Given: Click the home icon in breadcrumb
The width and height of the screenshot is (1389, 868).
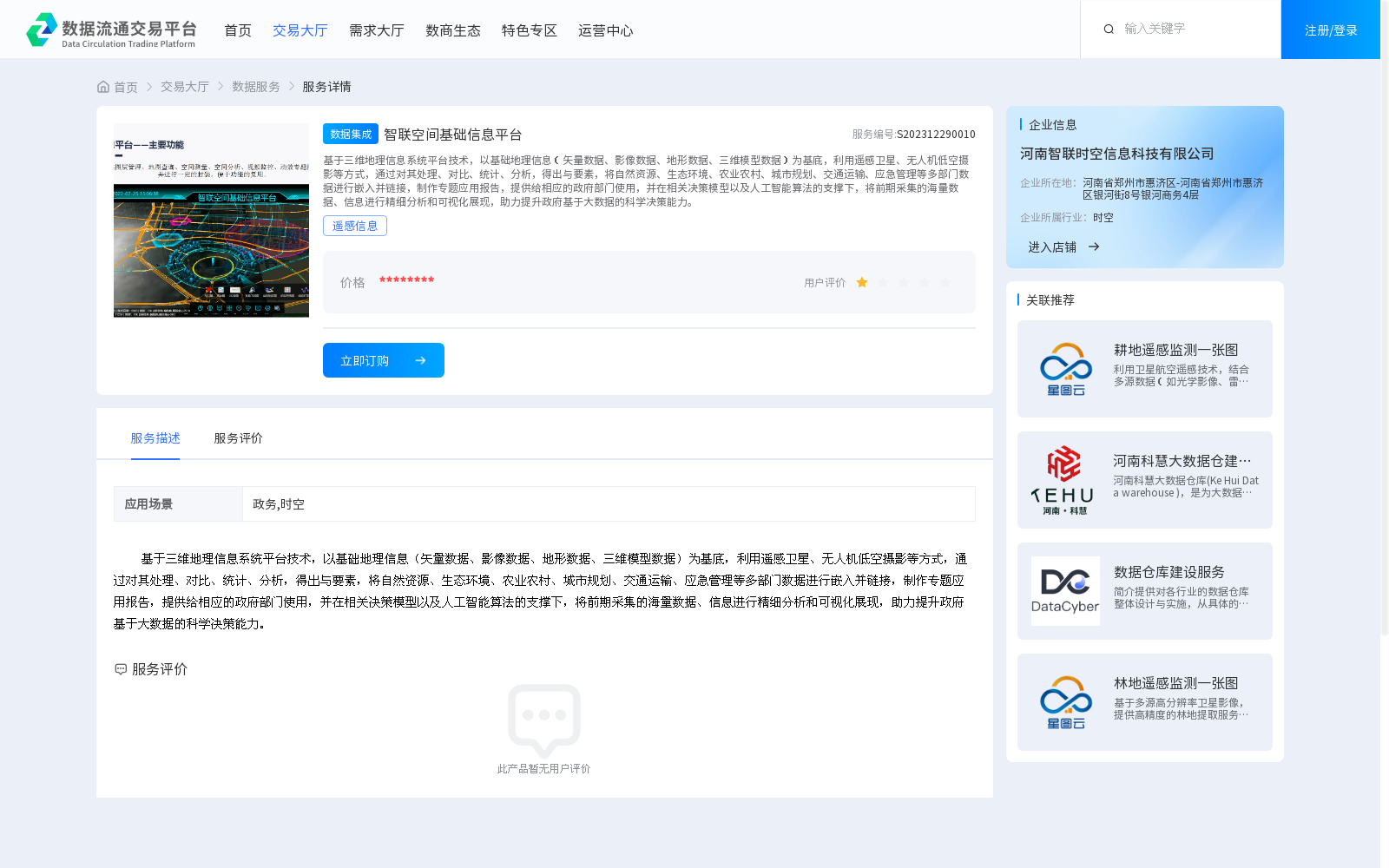Looking at the screenshot, I should 103,87.
